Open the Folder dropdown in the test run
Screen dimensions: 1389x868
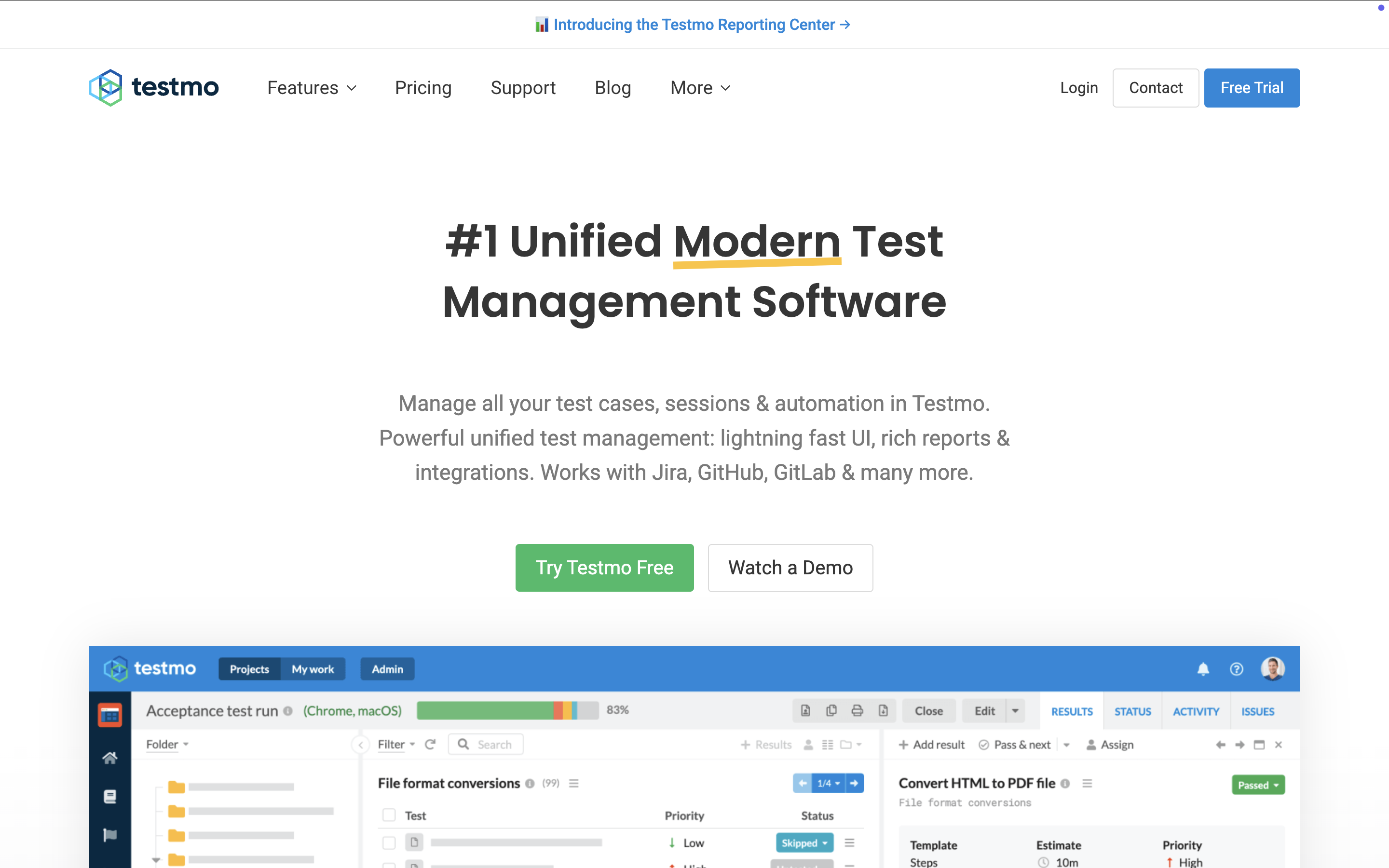point(167,745)
